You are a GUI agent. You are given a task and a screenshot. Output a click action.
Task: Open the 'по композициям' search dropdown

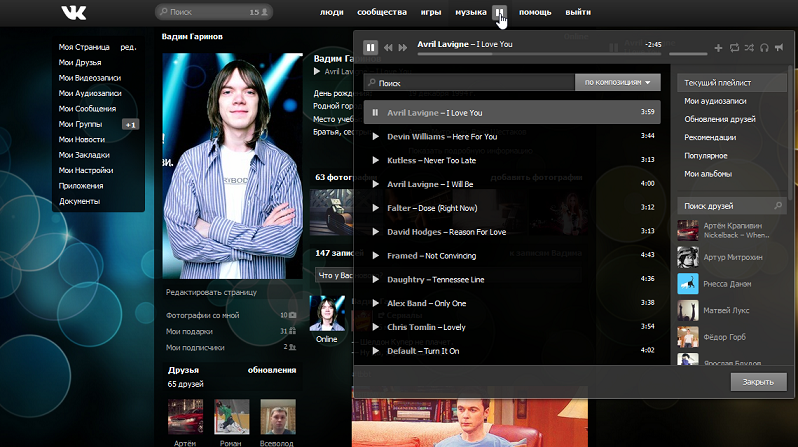coord(617,82)
